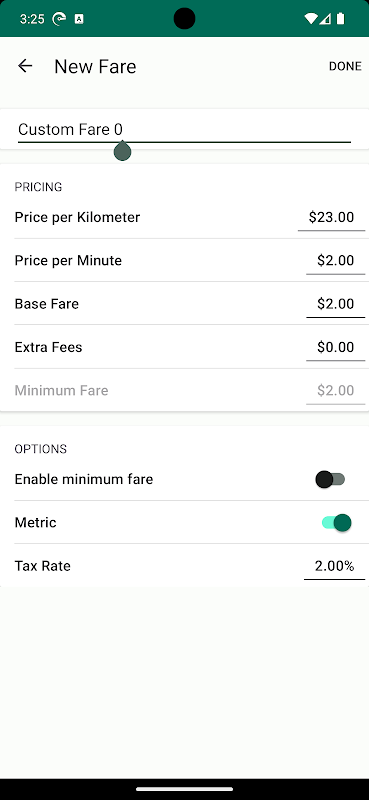Tap the cellular signal icon
The height and width of the screenshot is (800, 369).
pos(325,19)
